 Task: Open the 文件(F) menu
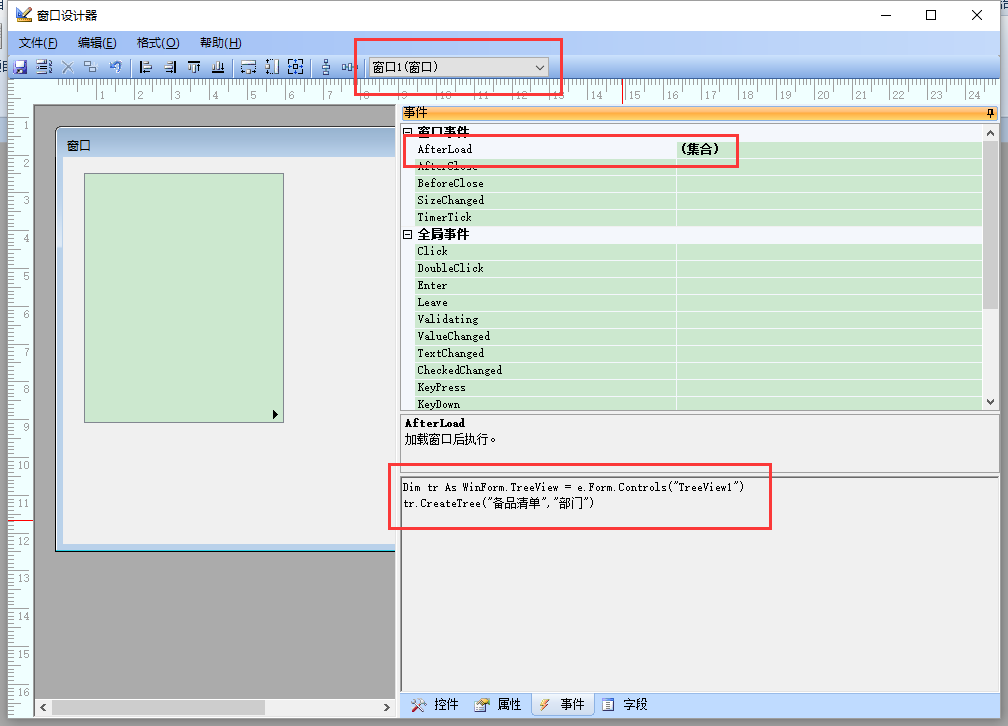click(x=38, y=42)
